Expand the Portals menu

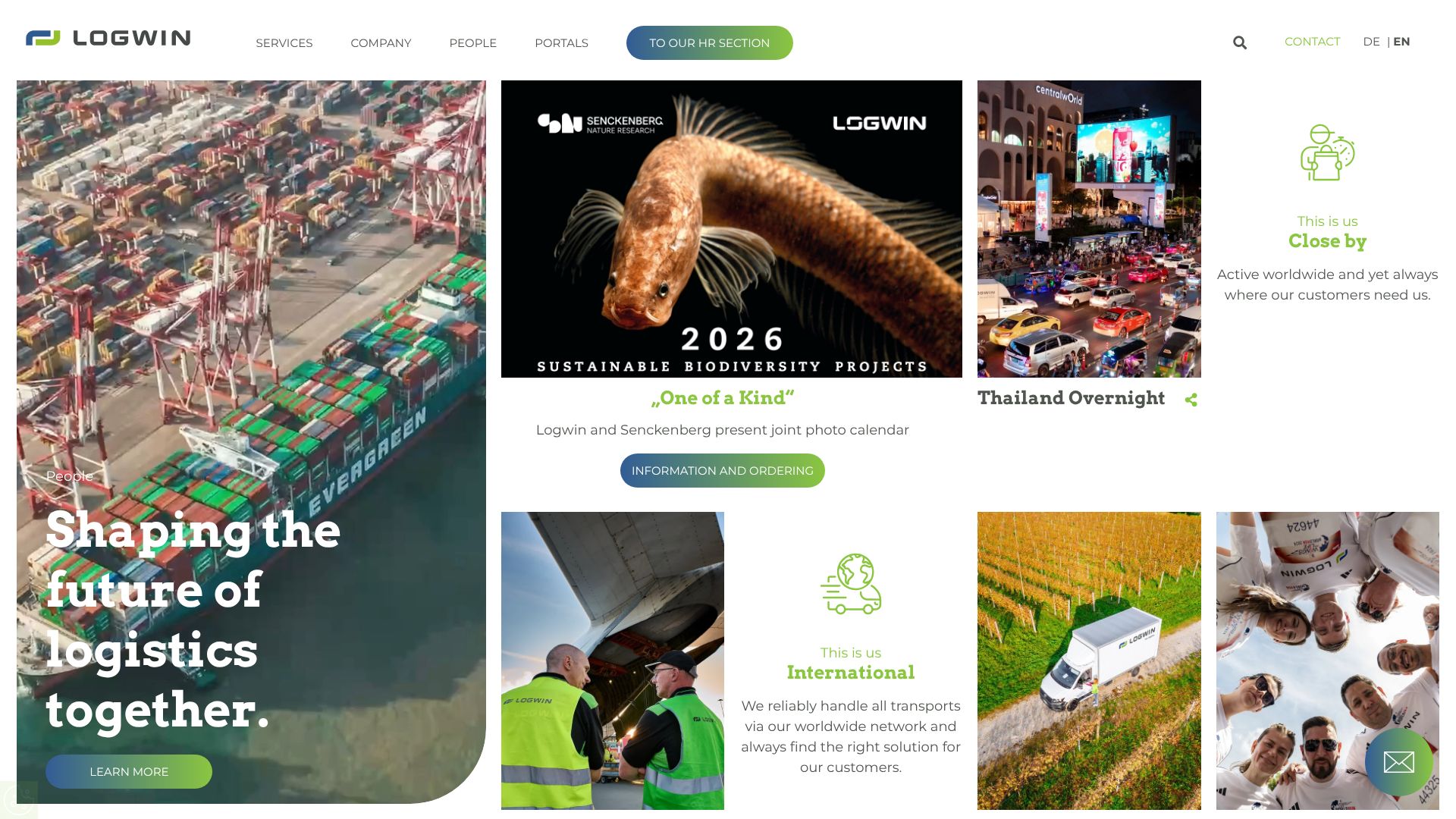point(561,43)
